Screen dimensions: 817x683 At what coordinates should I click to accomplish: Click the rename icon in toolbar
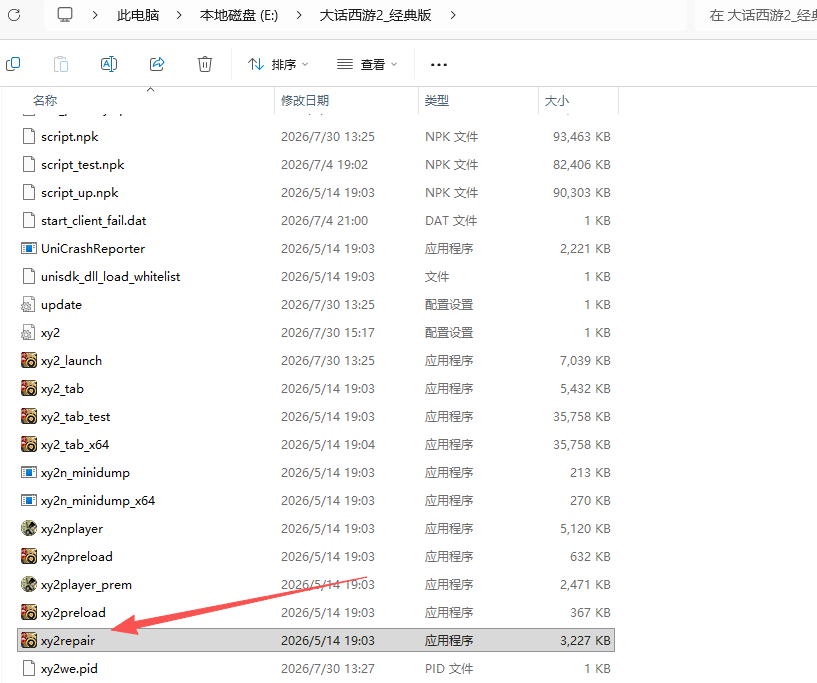point(108,64)
